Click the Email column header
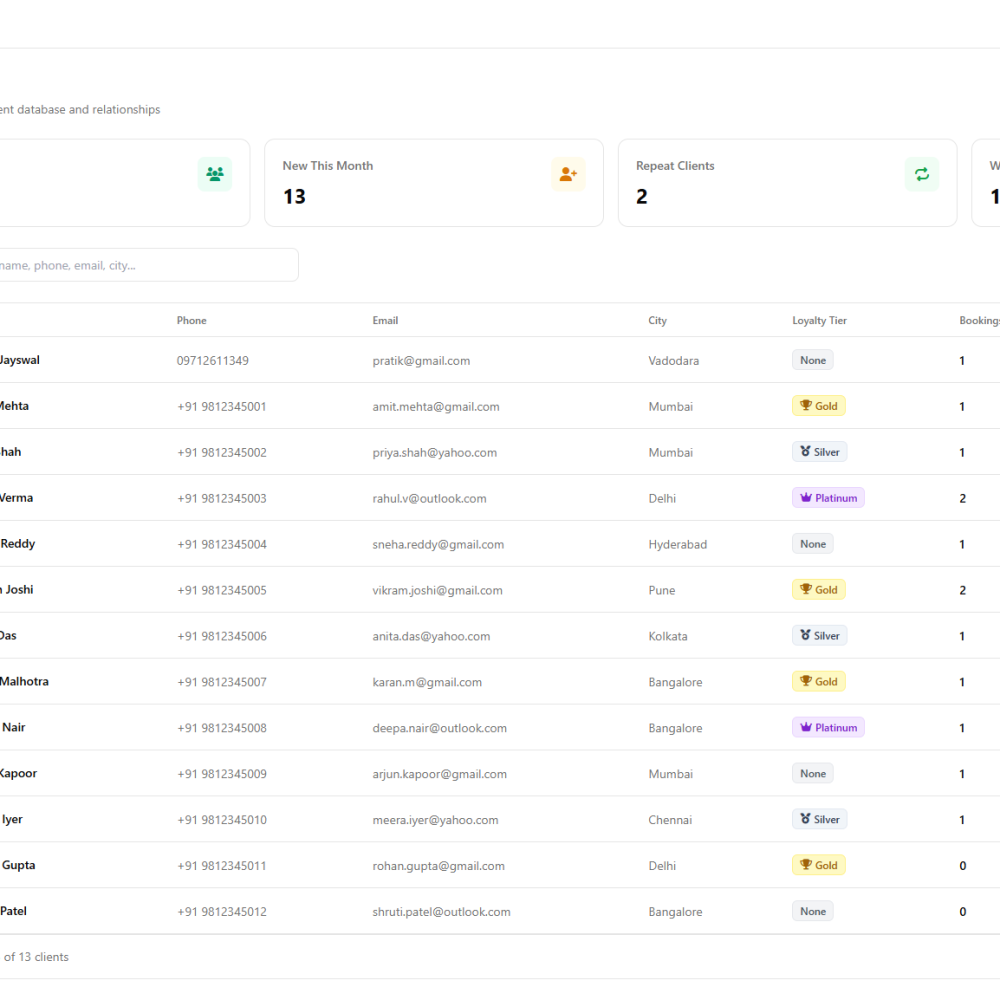Image resolution: width=1000 pixels, height=1000 pixels. 385,320
